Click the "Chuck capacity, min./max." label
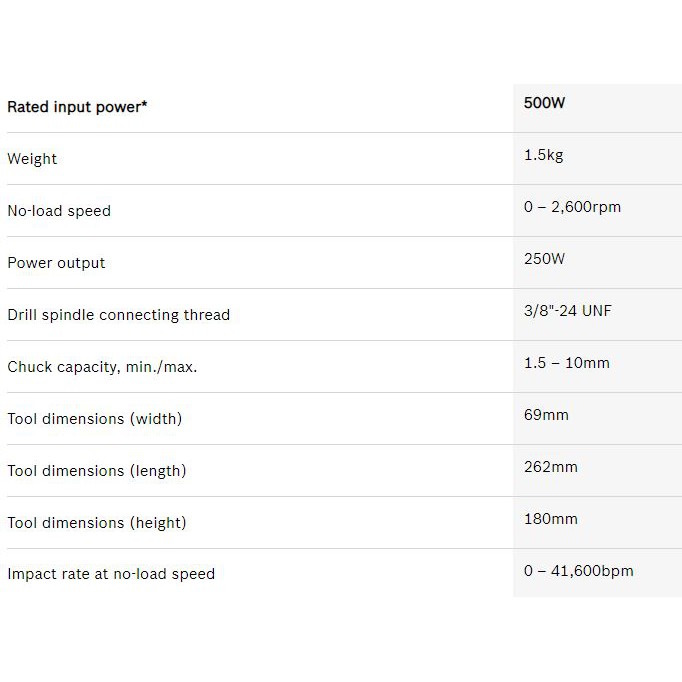This screenshot has width=682, height=682. point(102,367)
